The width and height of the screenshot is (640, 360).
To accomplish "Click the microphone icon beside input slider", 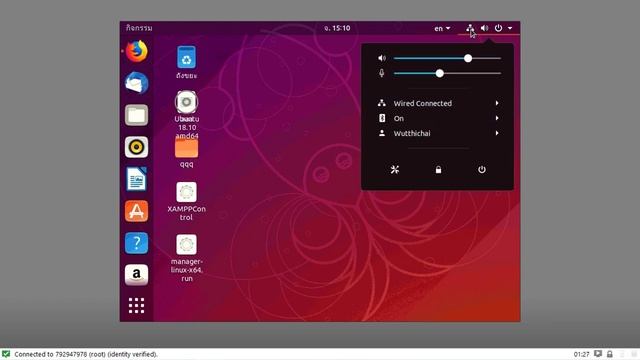I will (x=382, y=73).
